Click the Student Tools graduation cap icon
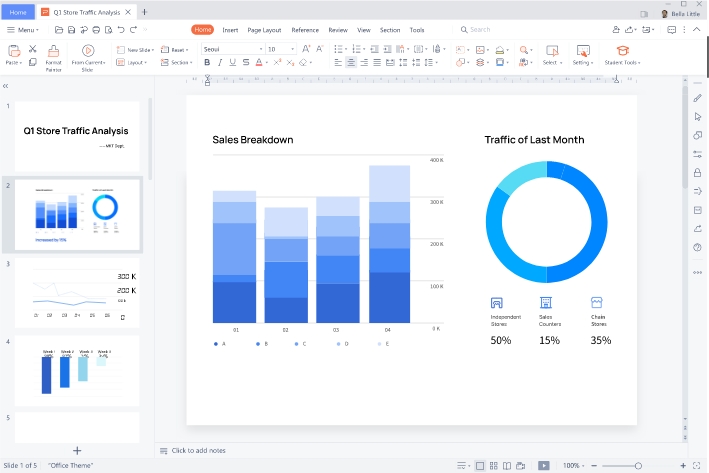The image size is (709, 473). point(622,50)
